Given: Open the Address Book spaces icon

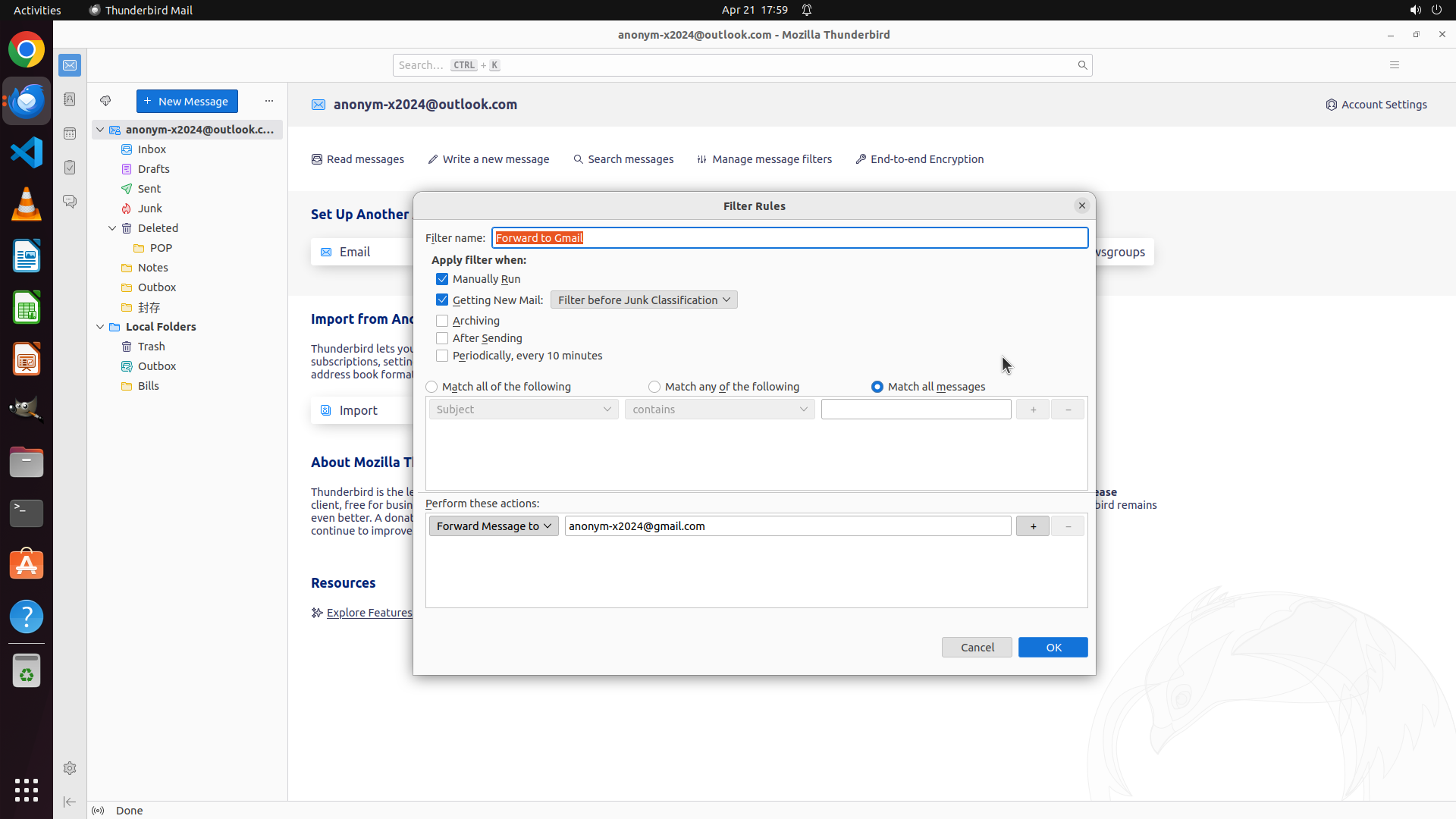Looking at the screenshot, I should point(70,99).
